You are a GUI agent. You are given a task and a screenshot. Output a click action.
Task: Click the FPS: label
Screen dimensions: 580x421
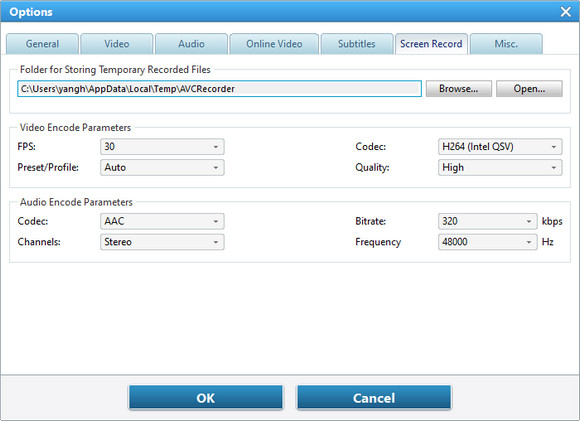pyautogui.click(x=27, y=146)
